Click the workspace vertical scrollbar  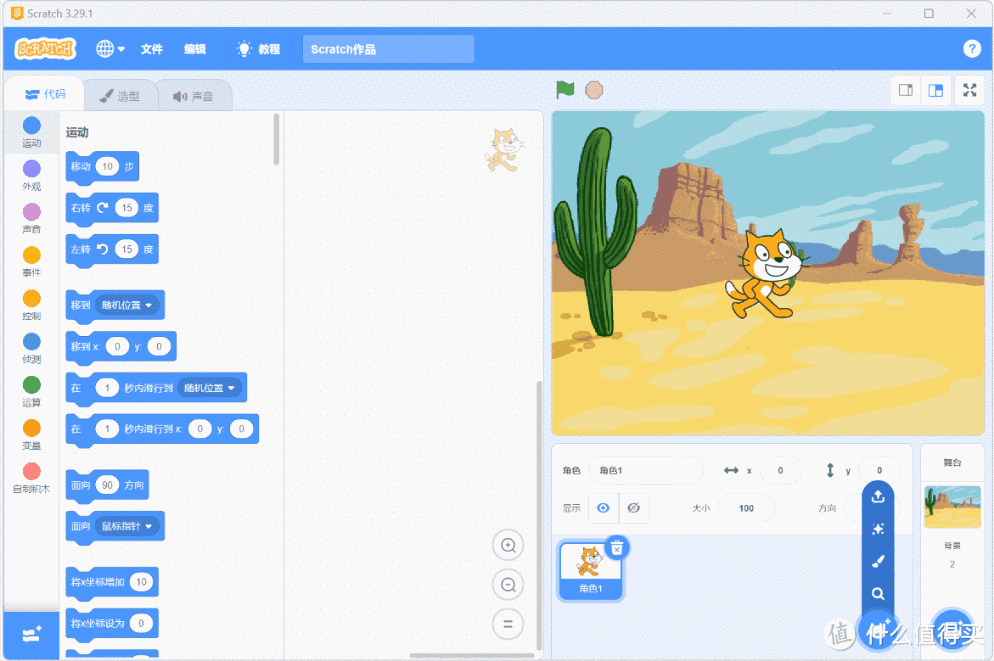click(x=539, y=515)
